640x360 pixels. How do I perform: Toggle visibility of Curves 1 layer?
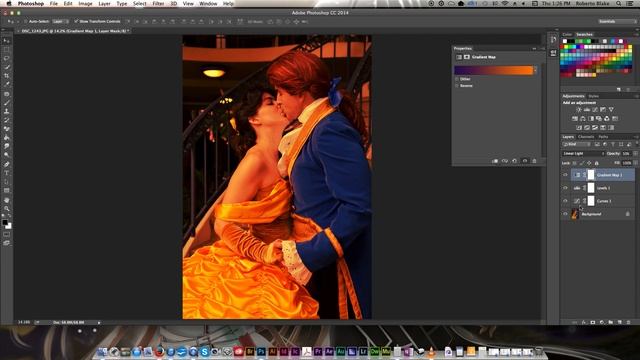coord(565,201)
